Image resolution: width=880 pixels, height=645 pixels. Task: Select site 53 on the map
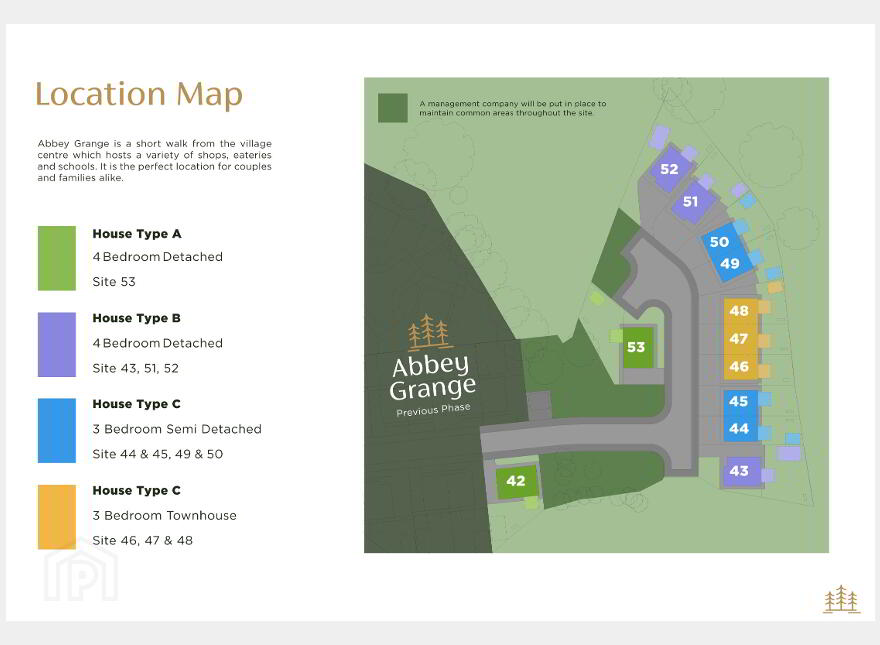click(x=638, y=347)
